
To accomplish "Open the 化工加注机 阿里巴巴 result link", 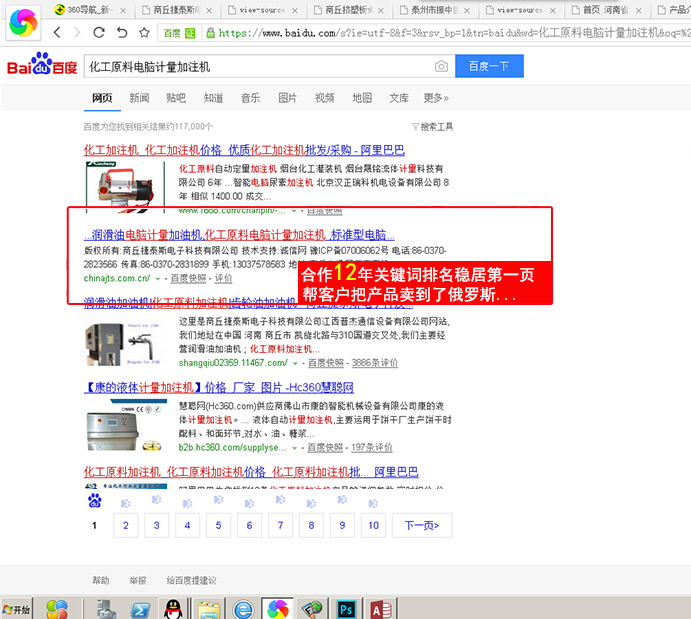I will 244,150.
